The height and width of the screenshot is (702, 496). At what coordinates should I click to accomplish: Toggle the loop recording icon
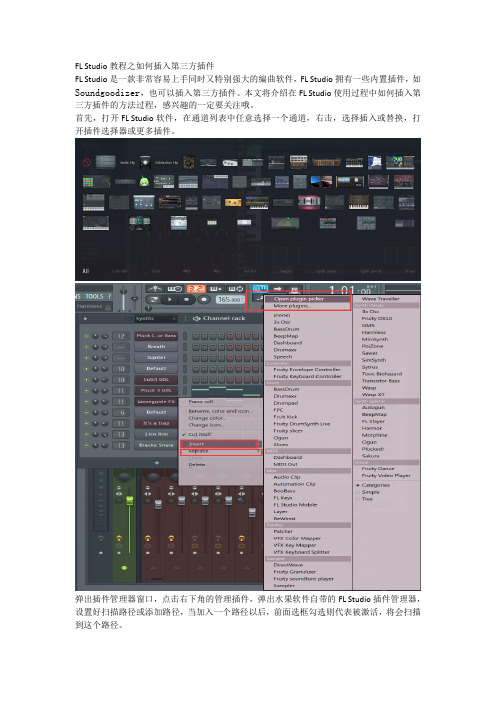tap(235, 289)
